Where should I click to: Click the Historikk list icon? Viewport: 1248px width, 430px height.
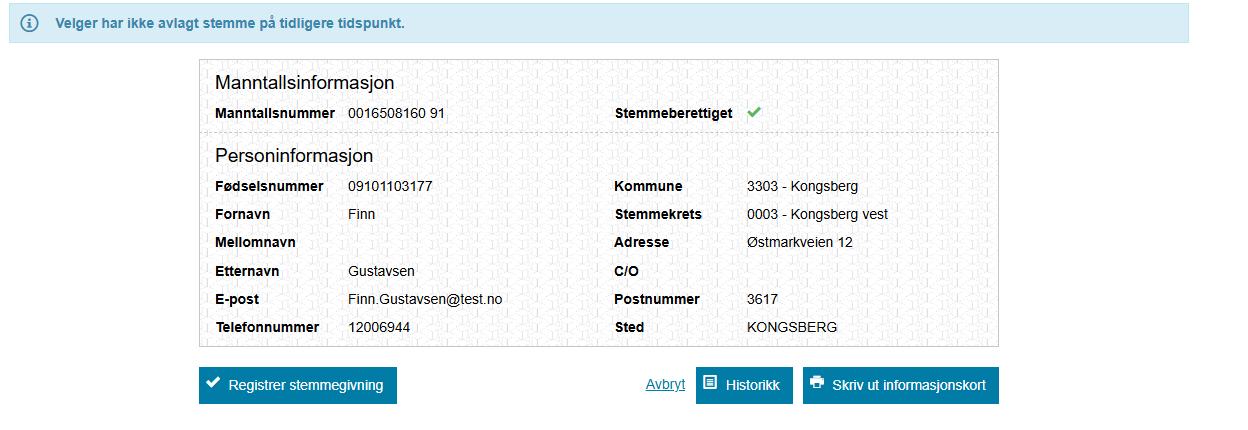pos(710,383)
